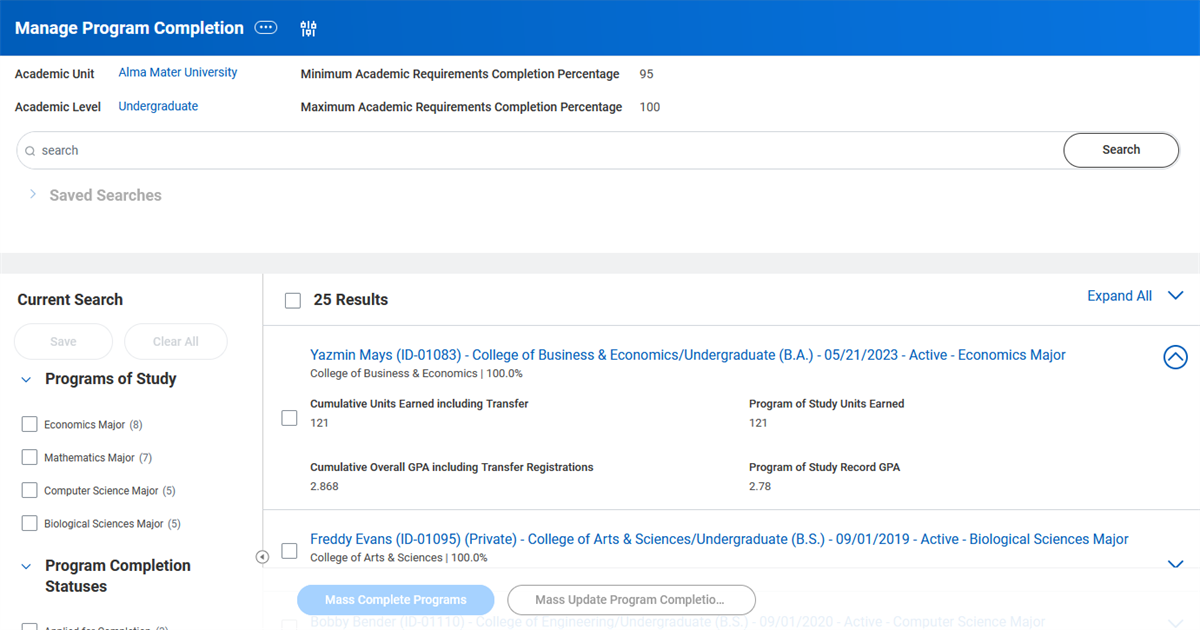The height and width of the screenshot is (630, 1200).
Task: Collapse the sidebar with the arrow handle
Action: 262,557
